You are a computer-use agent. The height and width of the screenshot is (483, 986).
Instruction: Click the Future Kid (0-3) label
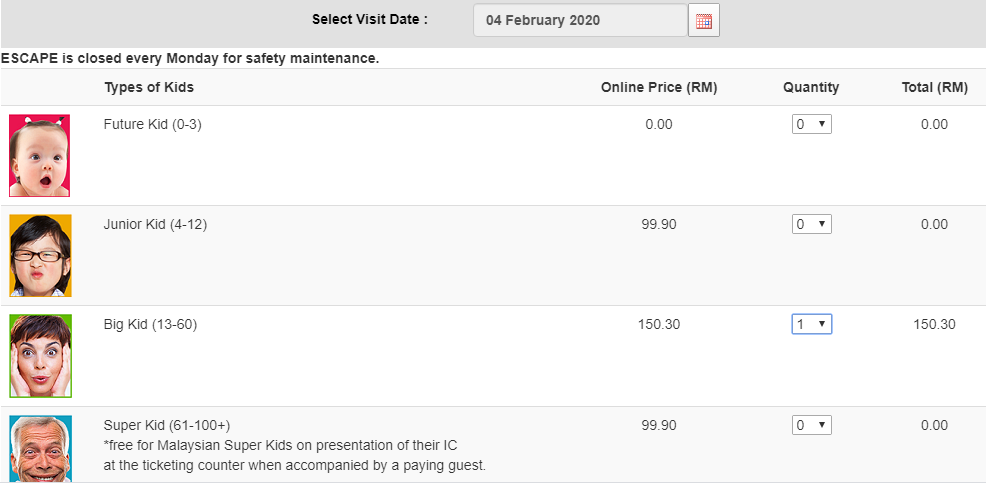click(153, 124)
